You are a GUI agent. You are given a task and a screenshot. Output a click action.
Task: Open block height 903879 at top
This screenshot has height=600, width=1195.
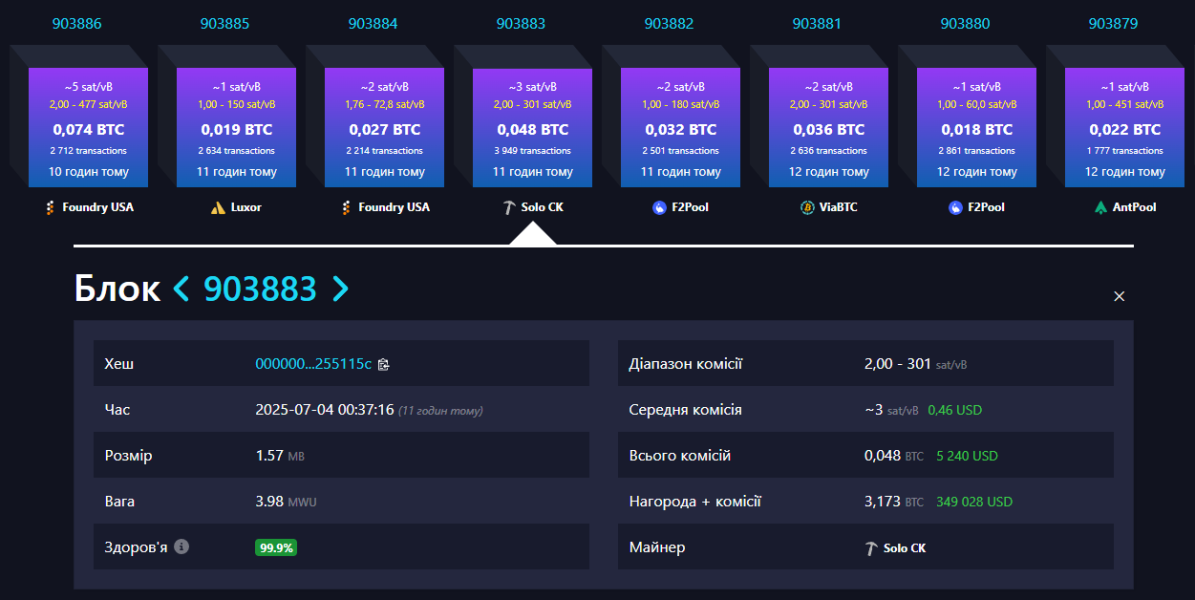[x=1113, y=23]
